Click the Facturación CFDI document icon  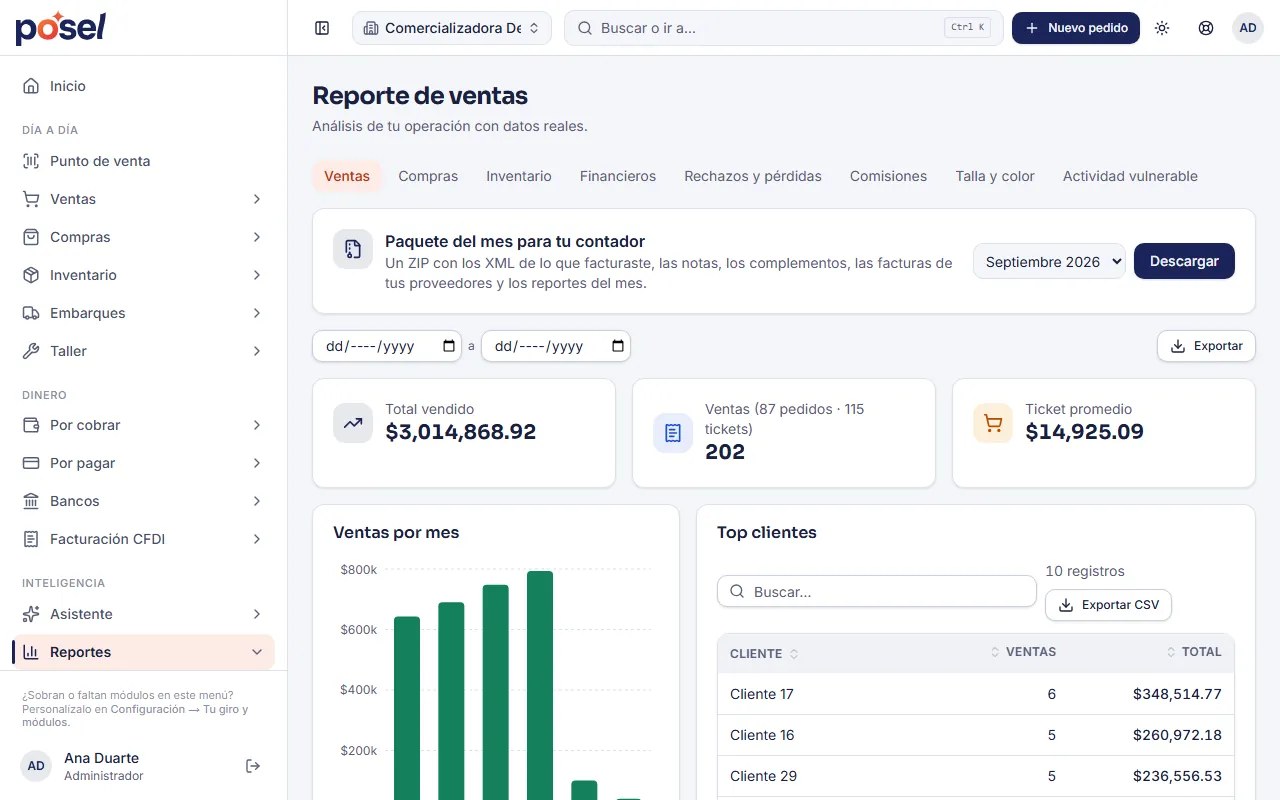pyautogui.click(x=32, y=539)
